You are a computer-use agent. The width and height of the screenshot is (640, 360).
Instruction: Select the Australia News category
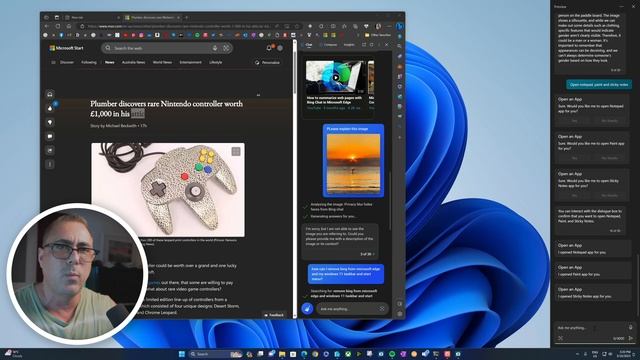pyautogui.click(x=133, y=62)
